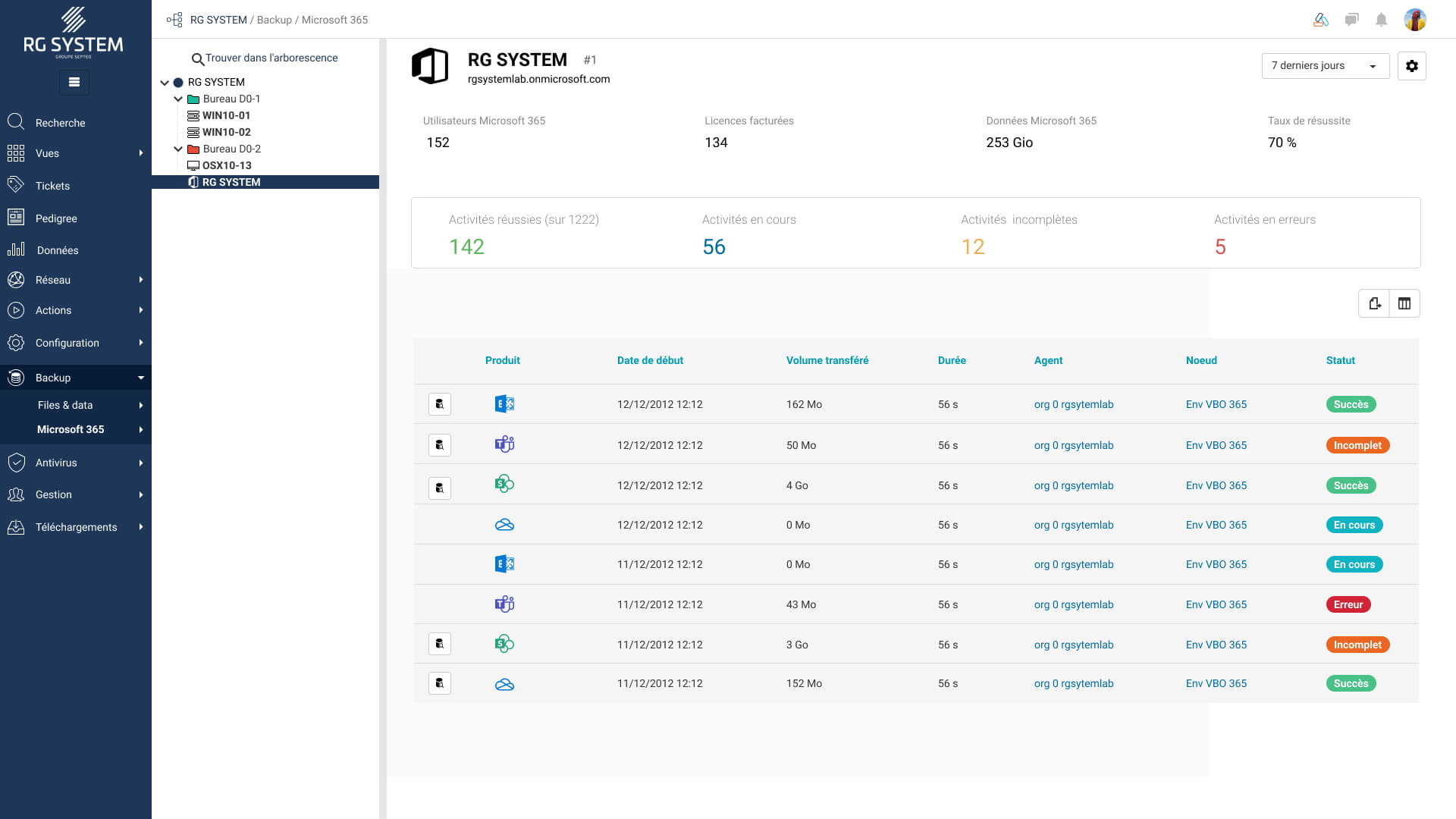Select OSX10-13 in the tree

pyautogui.click(x=227, y=165)
